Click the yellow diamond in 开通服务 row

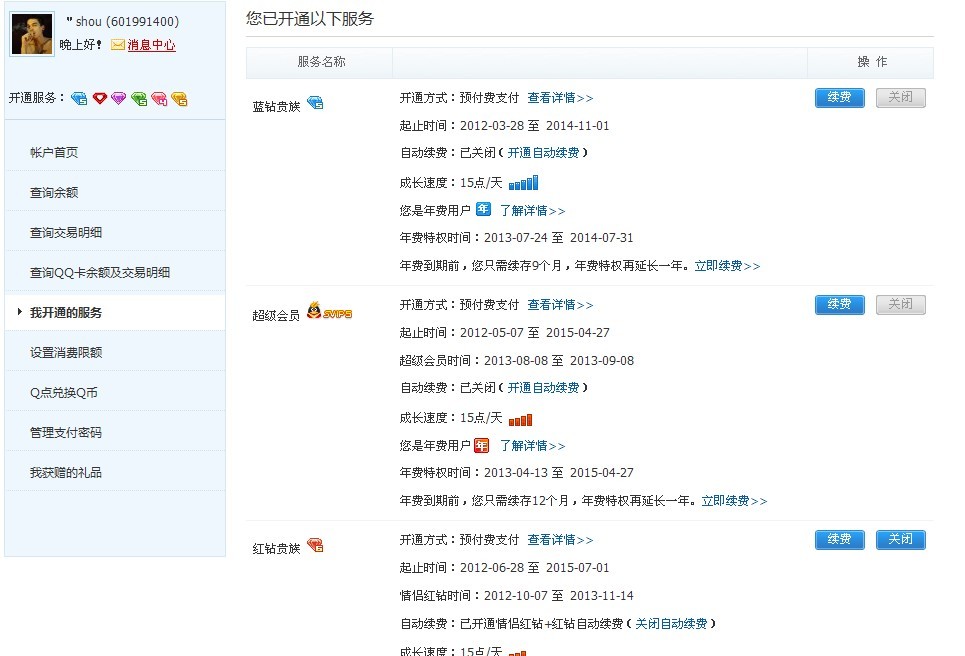click(x=180, y=98)
